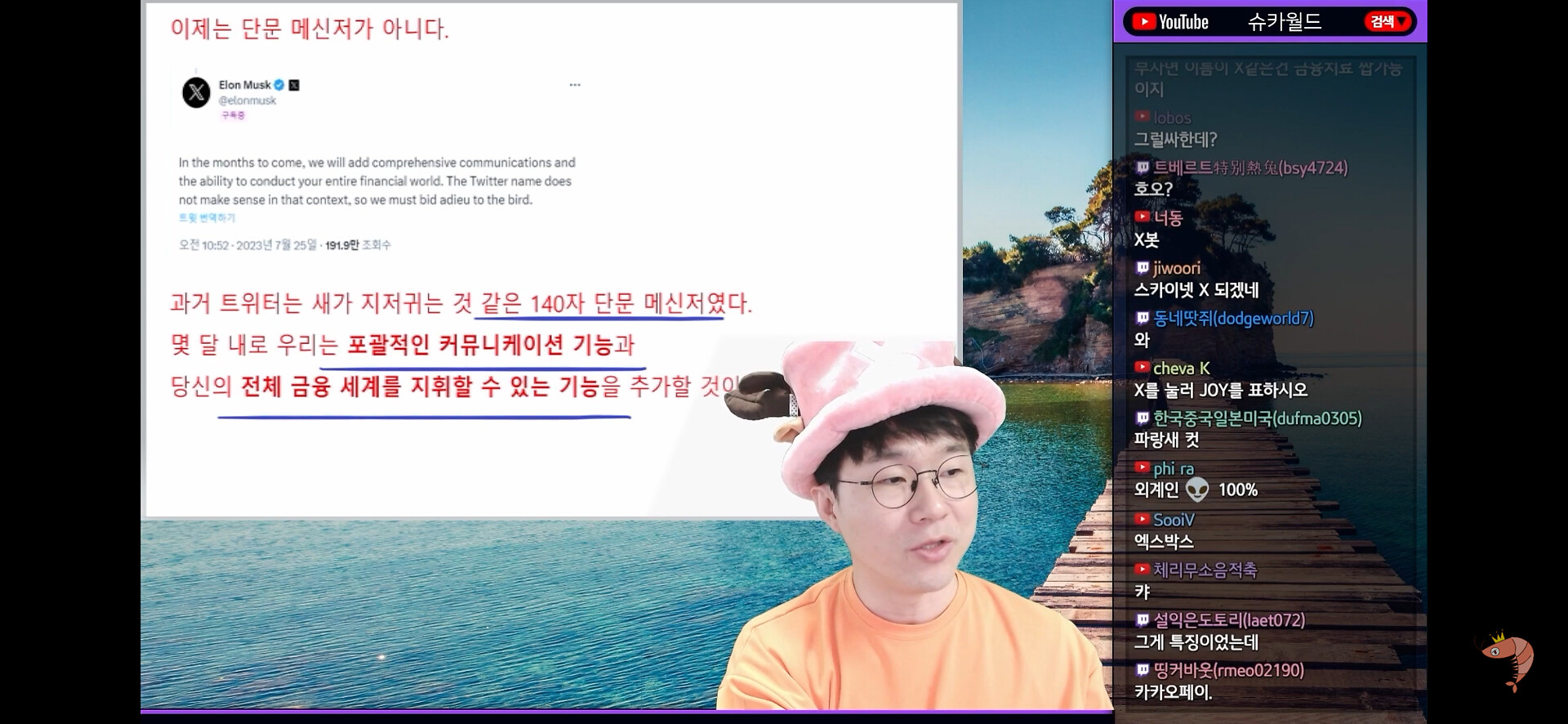Click the YouTube icon beside 체리무소음적축
The image size is (1568, 724).
1142,570
